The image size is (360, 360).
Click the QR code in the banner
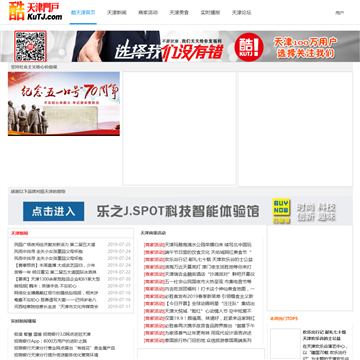point(30,46)
